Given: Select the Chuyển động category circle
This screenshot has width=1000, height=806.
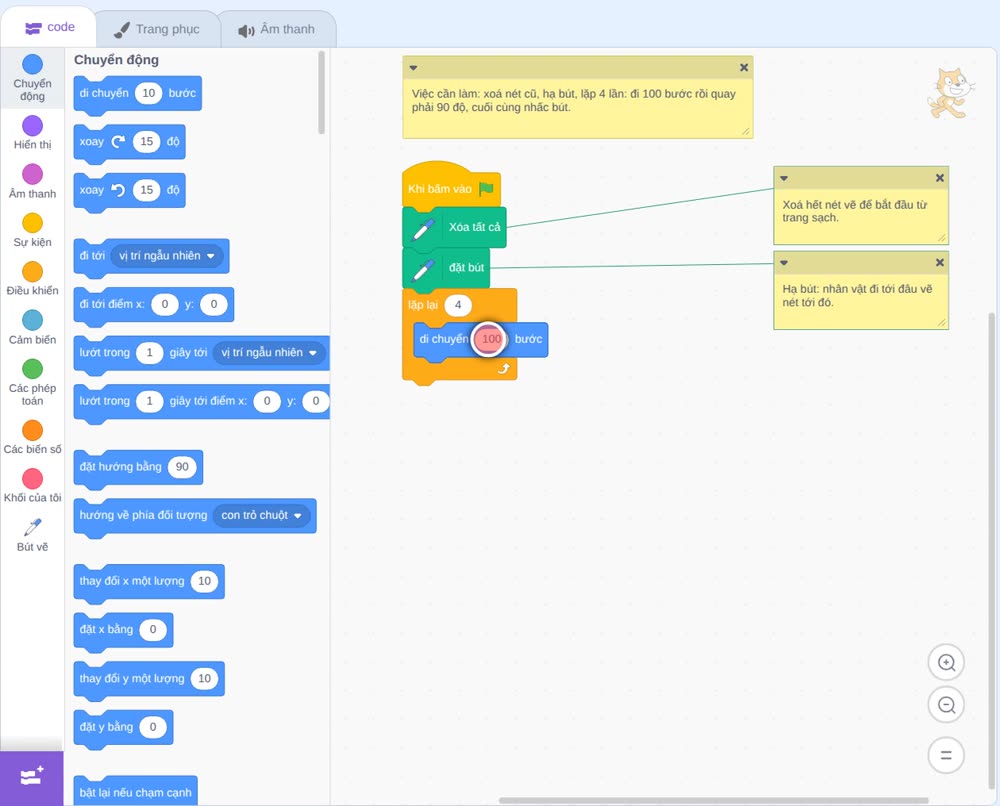Looking at the screenshot, I should pos(33,64).
